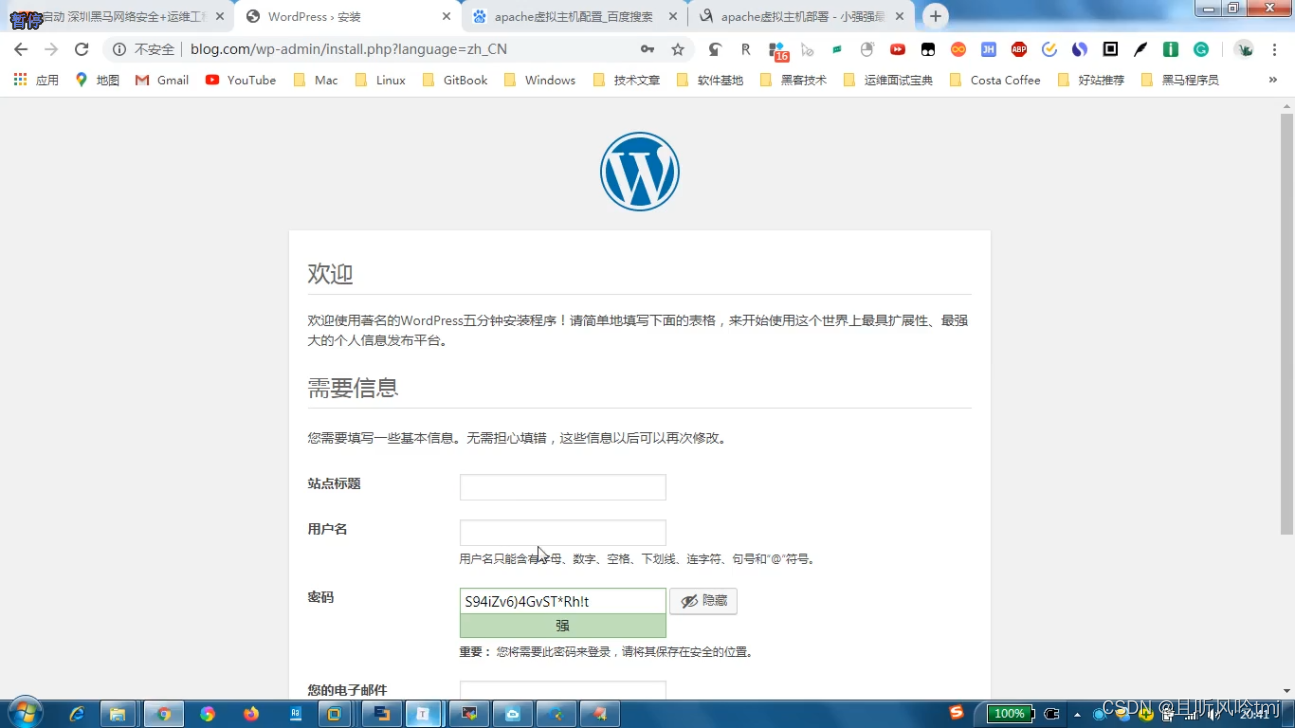Image resolution: width=1295 pixels, height=728 pixels.
Task: Bookmark this page with the star icon
Action: (x=675, y=48)
